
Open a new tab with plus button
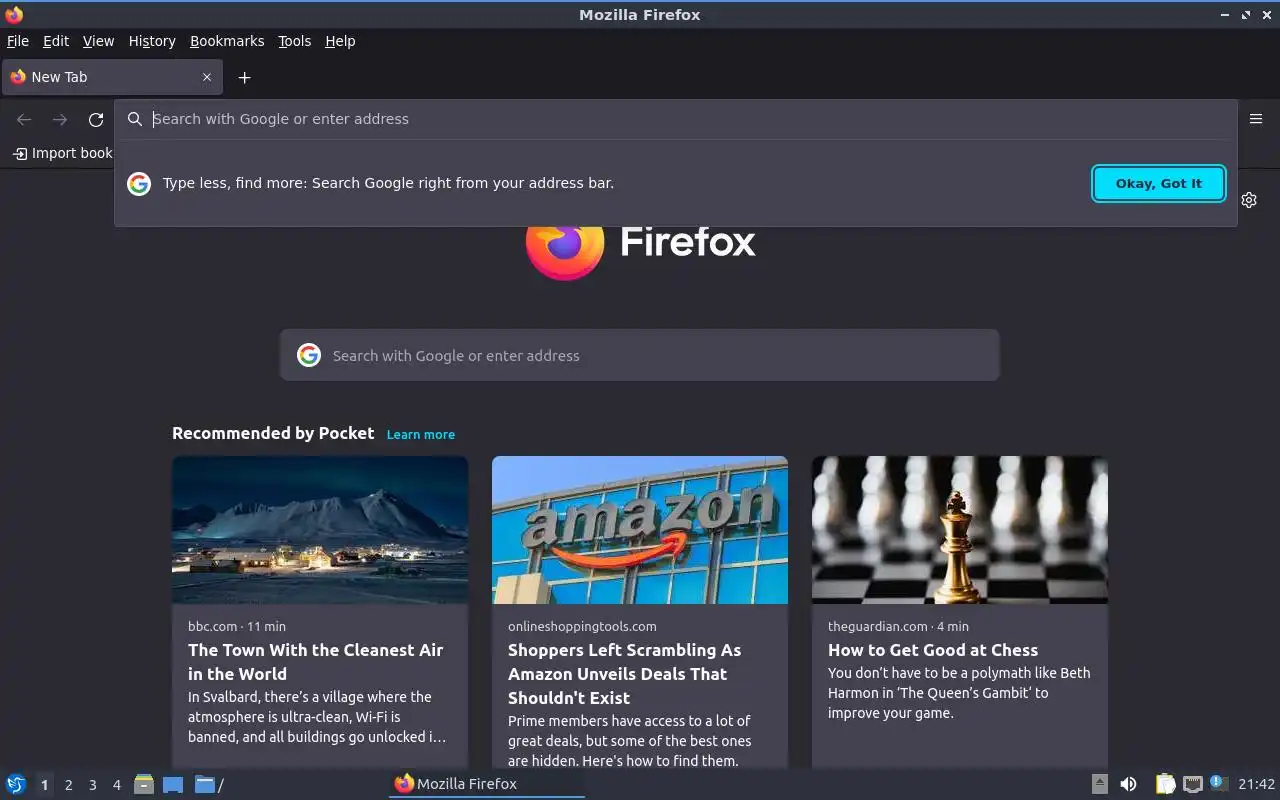(244, 77)
